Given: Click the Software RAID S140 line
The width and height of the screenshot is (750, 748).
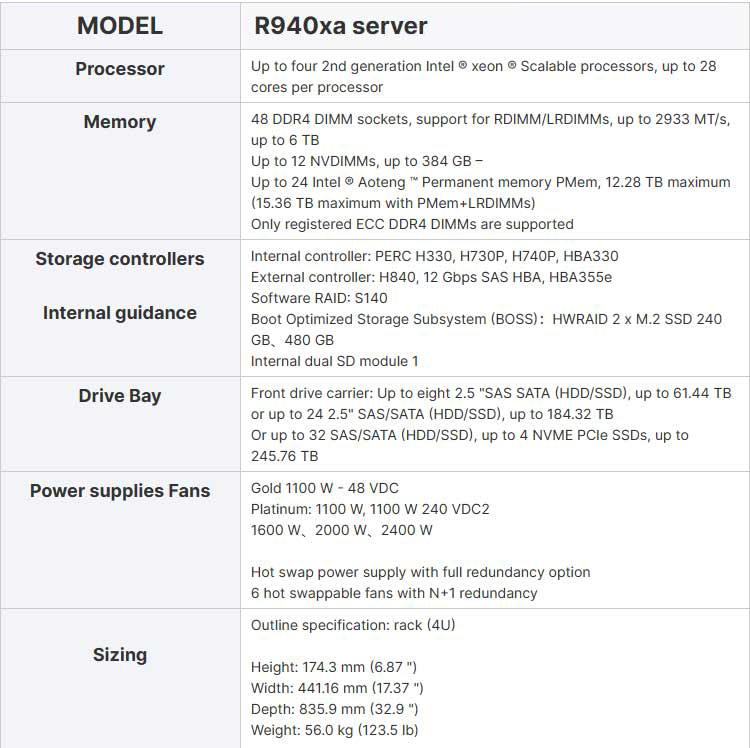Looking at the screenshot, I should 319,298.
